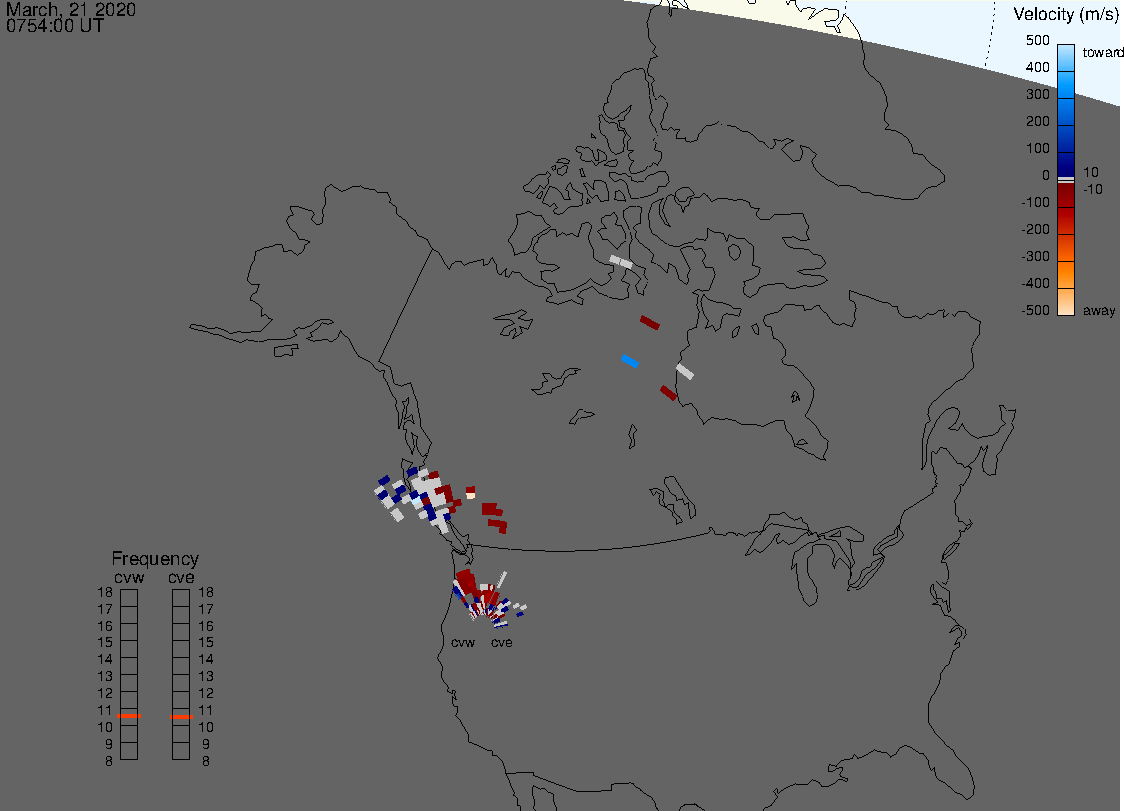This screenshot has width=1124, height=811.
Task: Click the cve radar label on the map
Action: [502, 642]
